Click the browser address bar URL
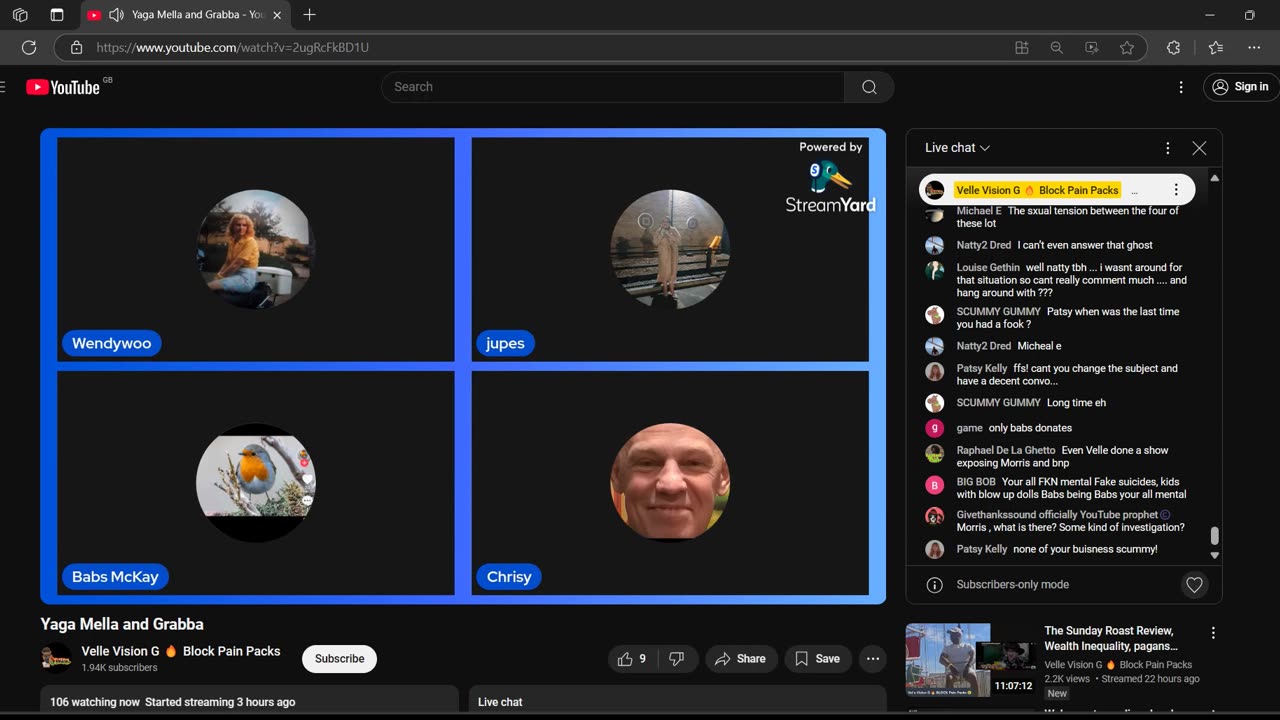Image resolution: width=1280 pixels, height=720 pixels. 233,47
